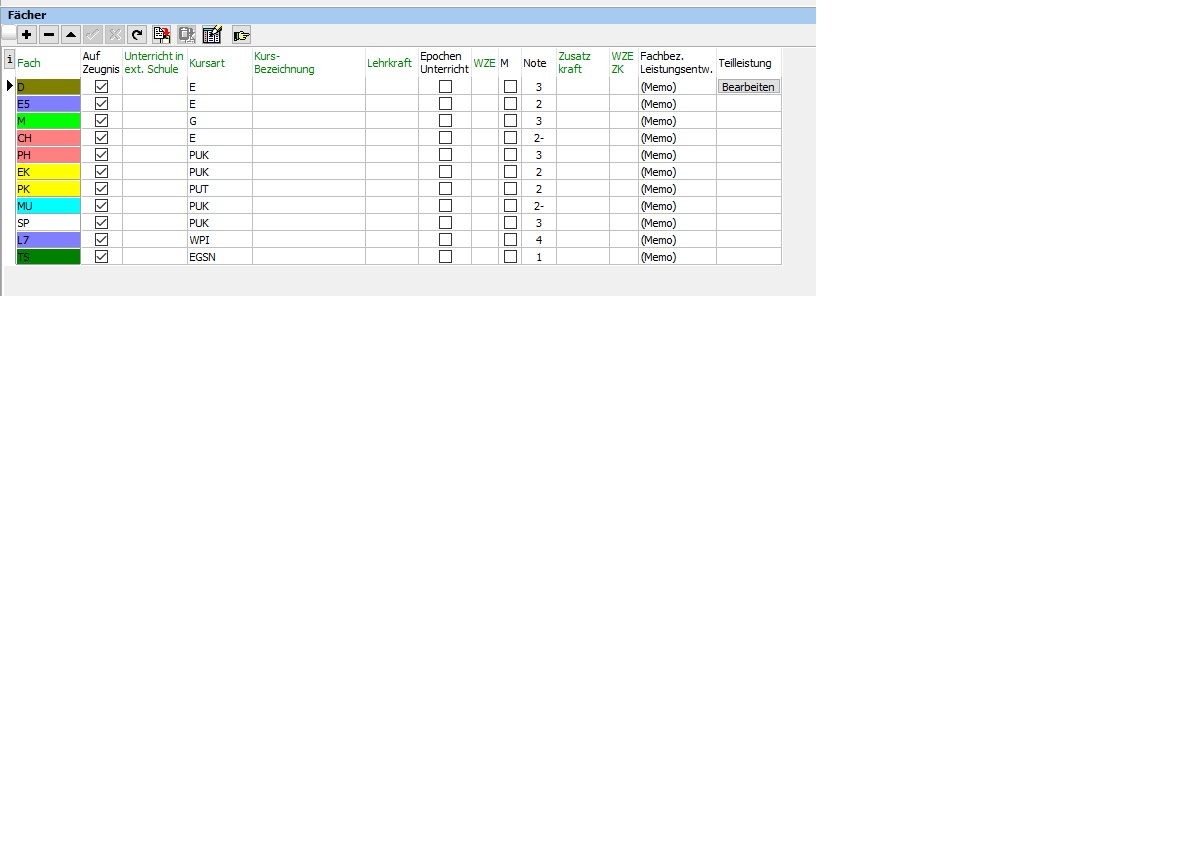Select the cyan MU subject cell

click(x=48, y=205)
